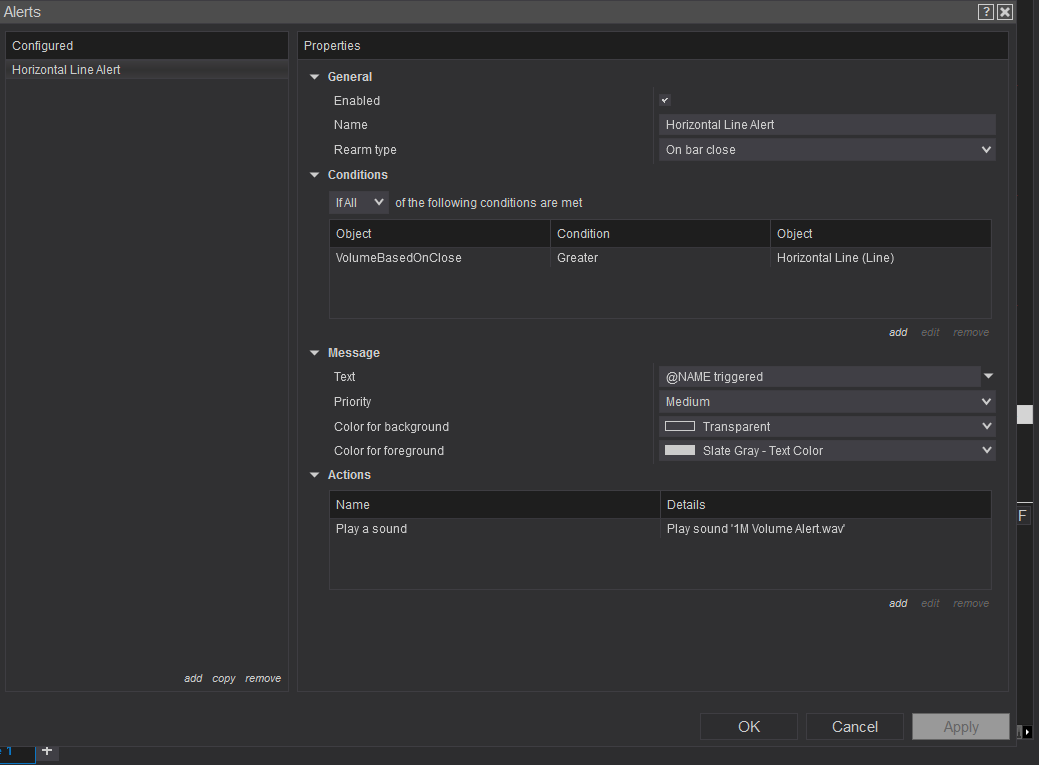Collapse the Conditions section arrow
This screenshot has width=1039, height=765.
[x=315, y=175]
